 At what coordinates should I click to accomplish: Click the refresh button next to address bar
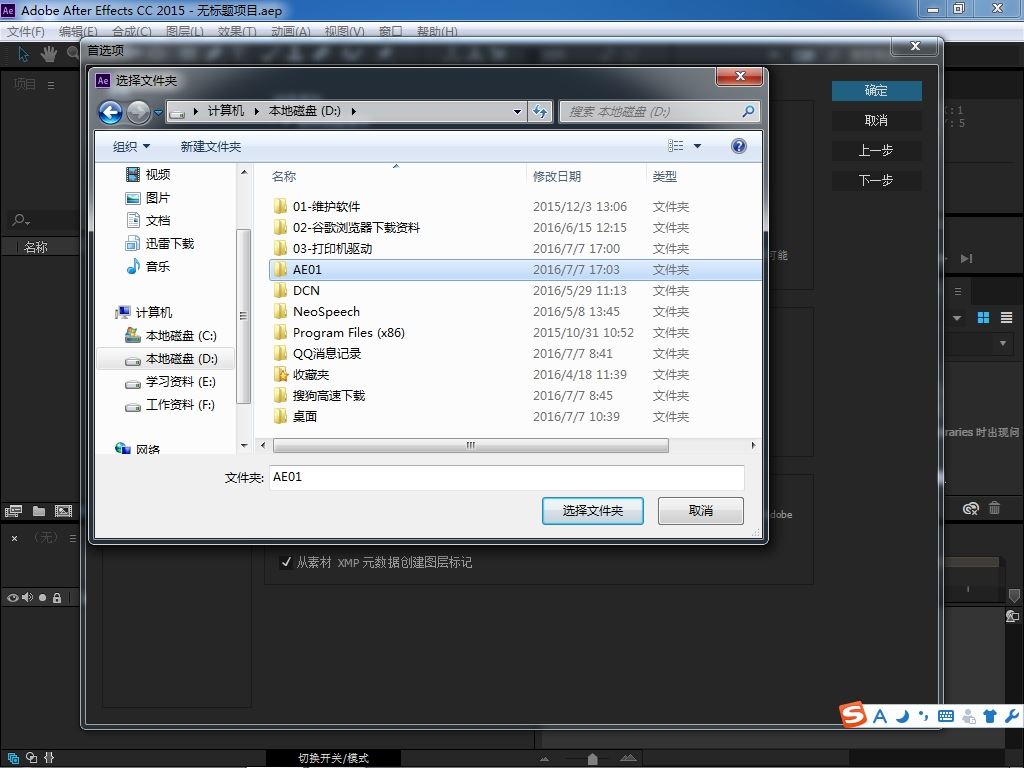[540, 112]
